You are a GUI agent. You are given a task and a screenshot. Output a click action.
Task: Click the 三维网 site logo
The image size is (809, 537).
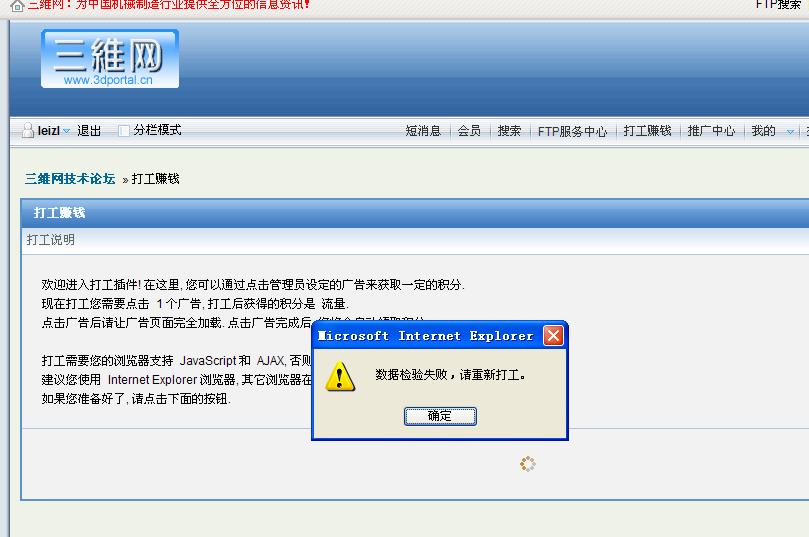click(110, 58)
